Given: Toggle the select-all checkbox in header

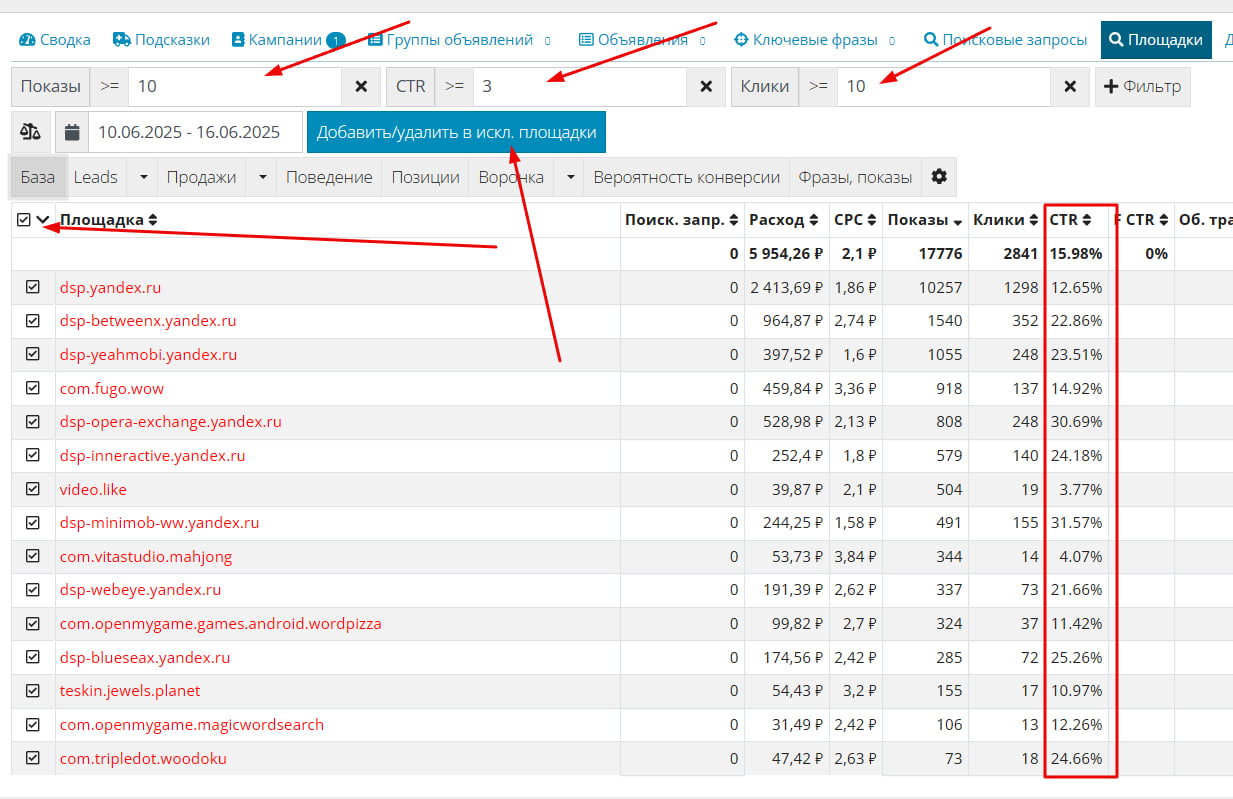Looking at the screenshot, I should 24,220.
